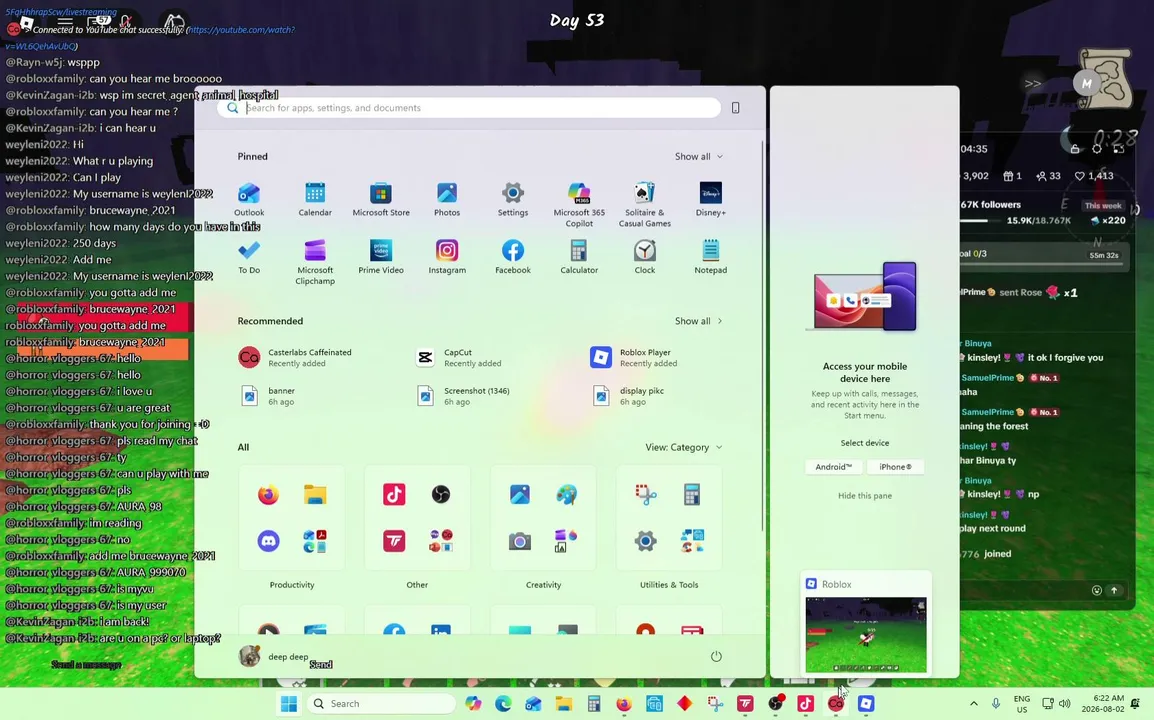1154x720 pixels.
Task: Open the pinned Calculator app
Action: 579,257
